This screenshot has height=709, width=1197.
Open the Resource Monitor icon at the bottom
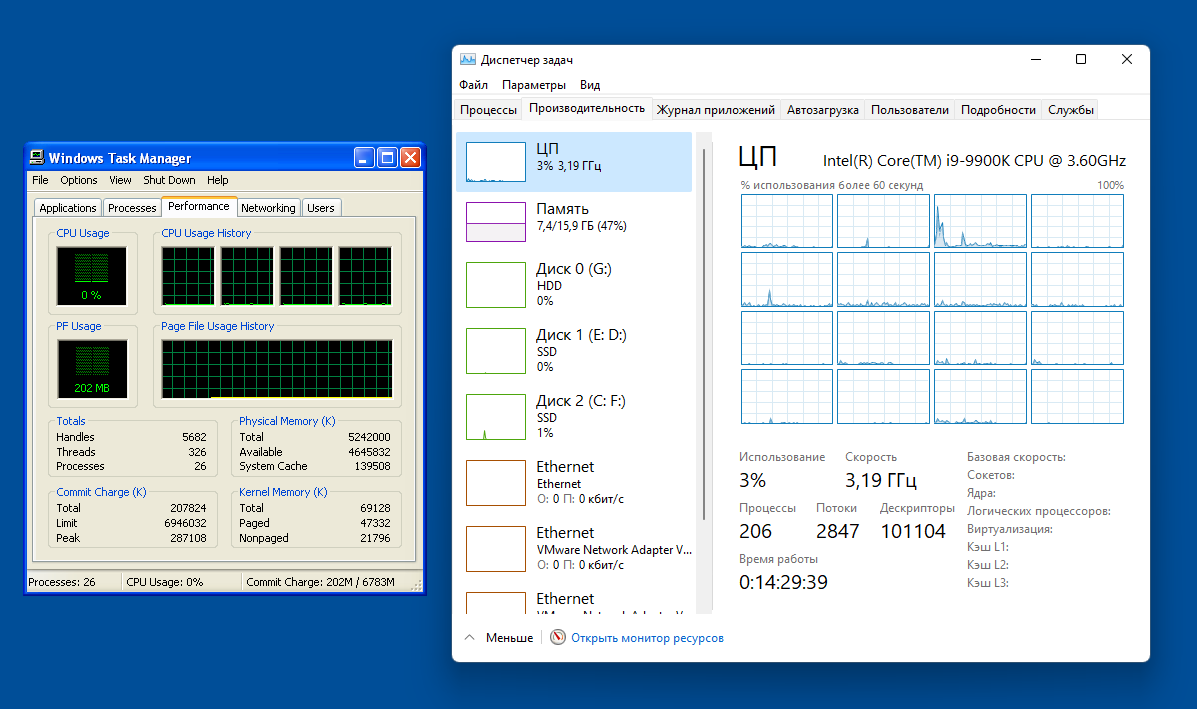(x=558, y=637)
